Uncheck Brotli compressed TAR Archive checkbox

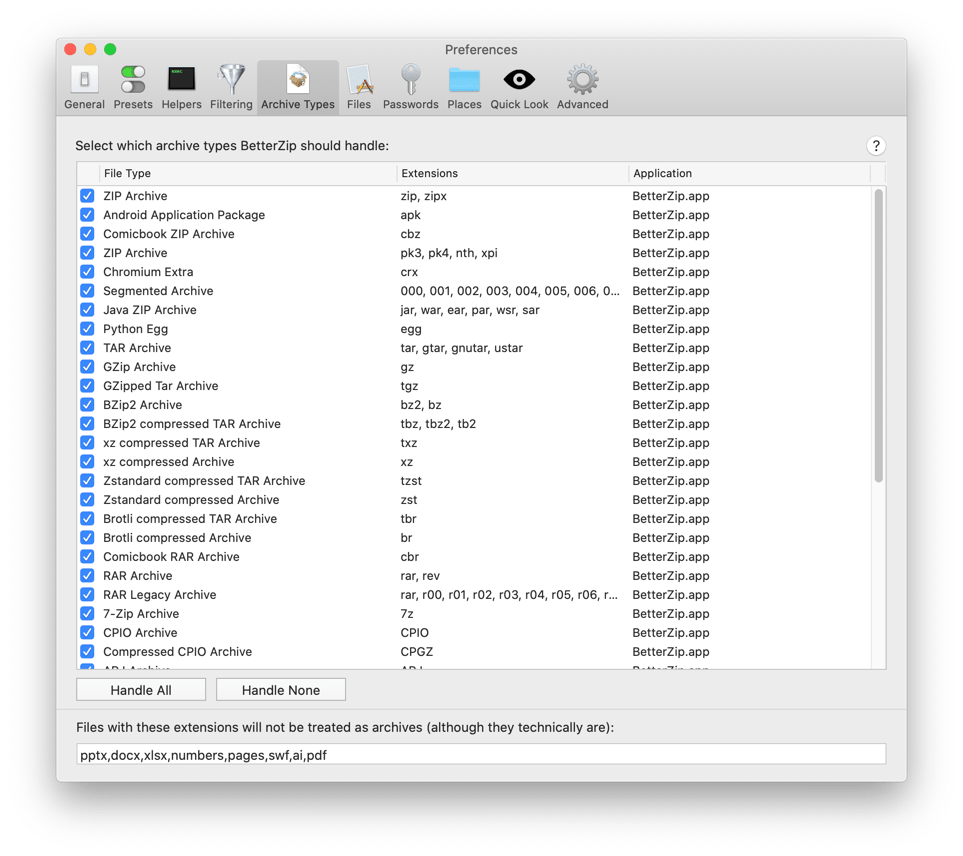87,519
